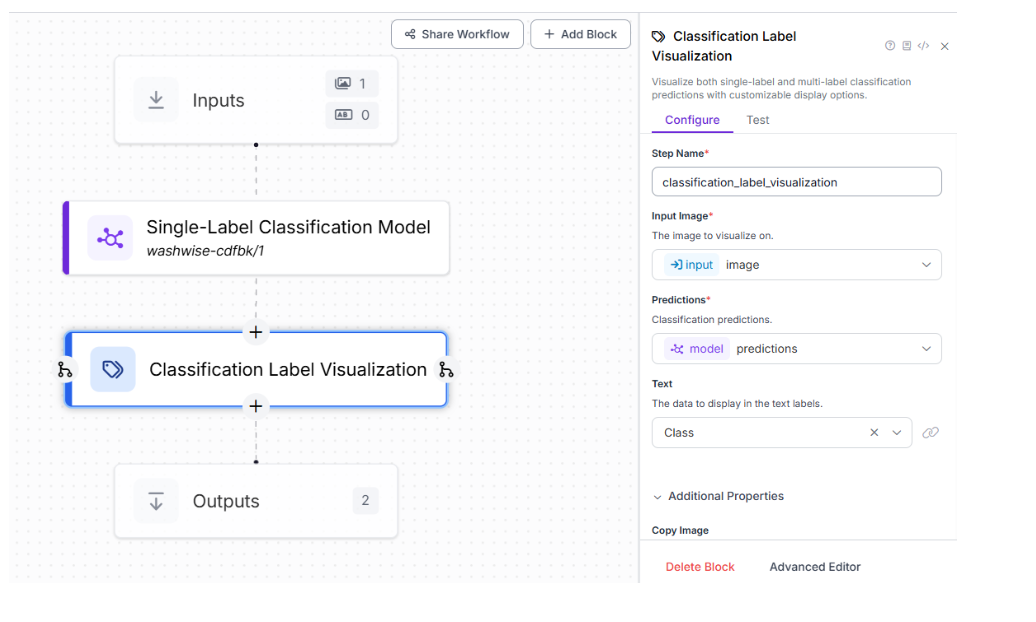The width and height of the screenshot is (1036, 622).
Task: Collapse the Additional Properties section
Action: tap(658, 497)
